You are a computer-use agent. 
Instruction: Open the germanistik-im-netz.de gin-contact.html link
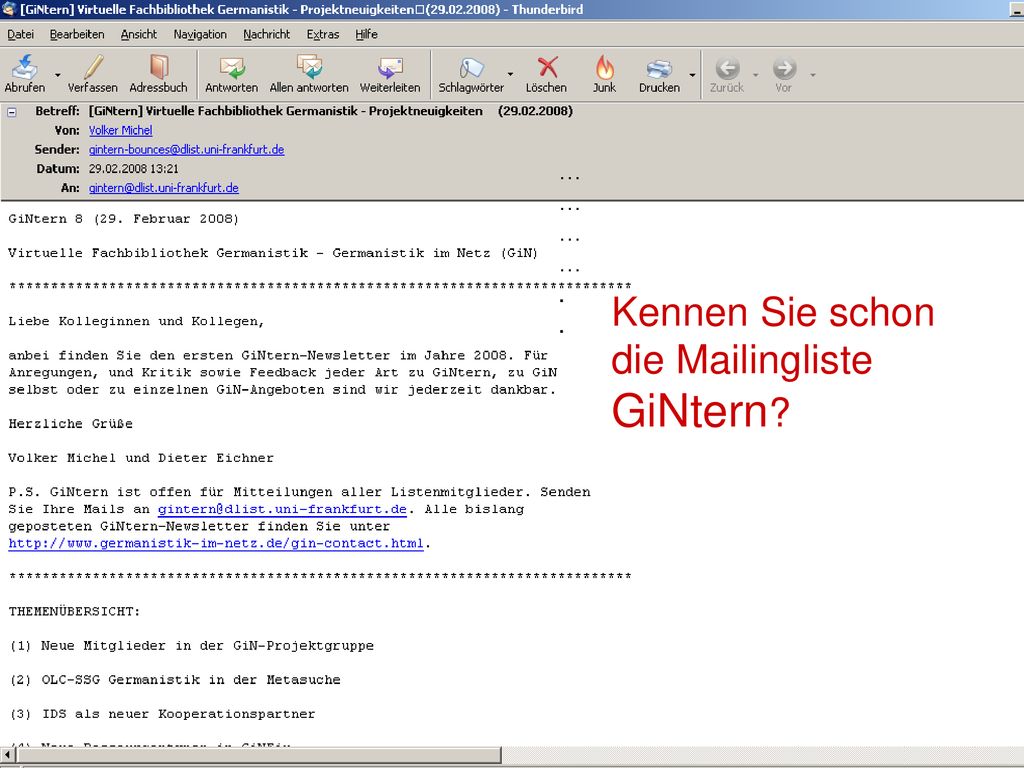(x=216, y=543)
